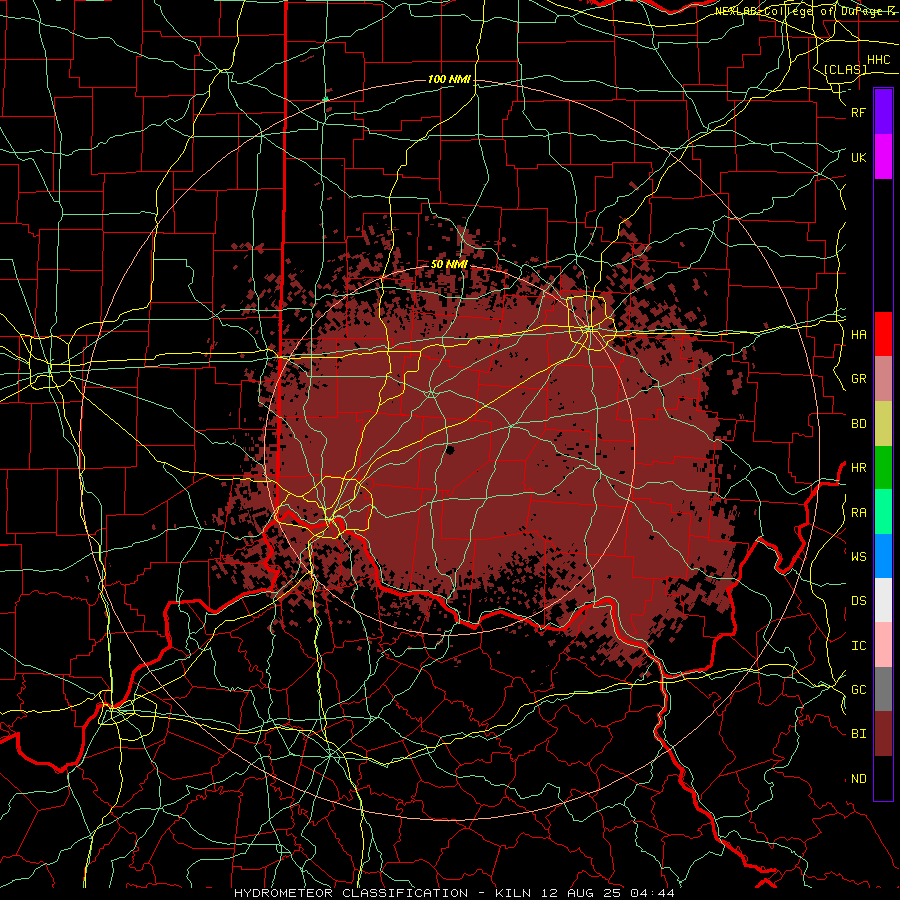Click the "BD" legend label
Screen dimensions: 900x900
pos(858,424)
